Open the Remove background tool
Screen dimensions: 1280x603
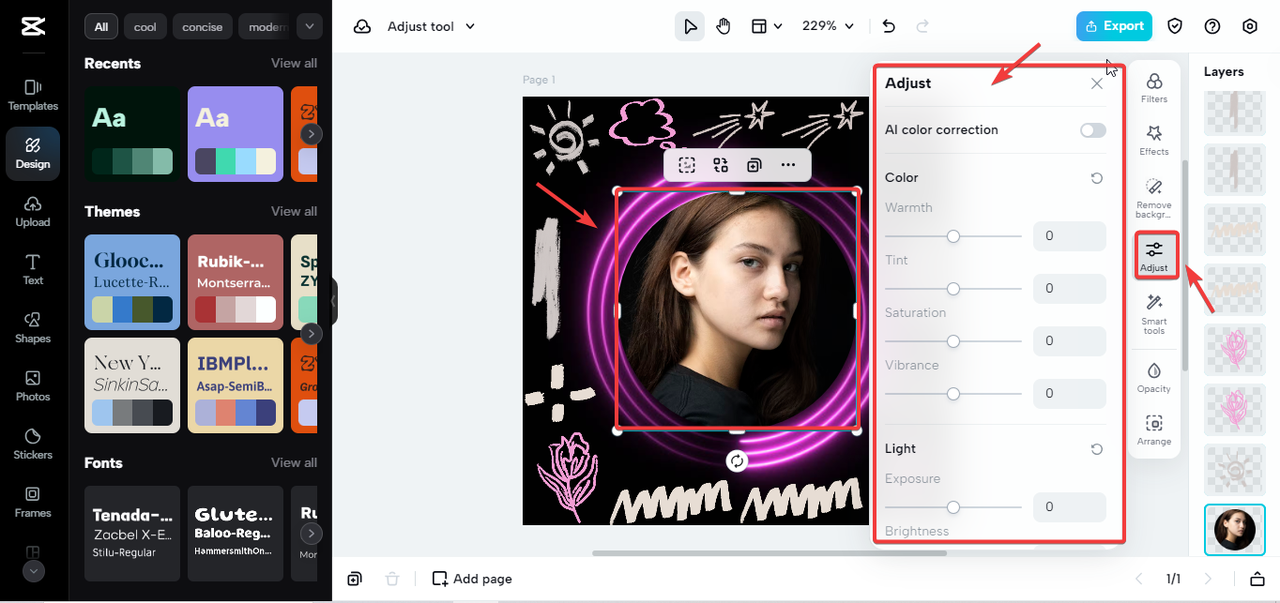(1154, 199)
